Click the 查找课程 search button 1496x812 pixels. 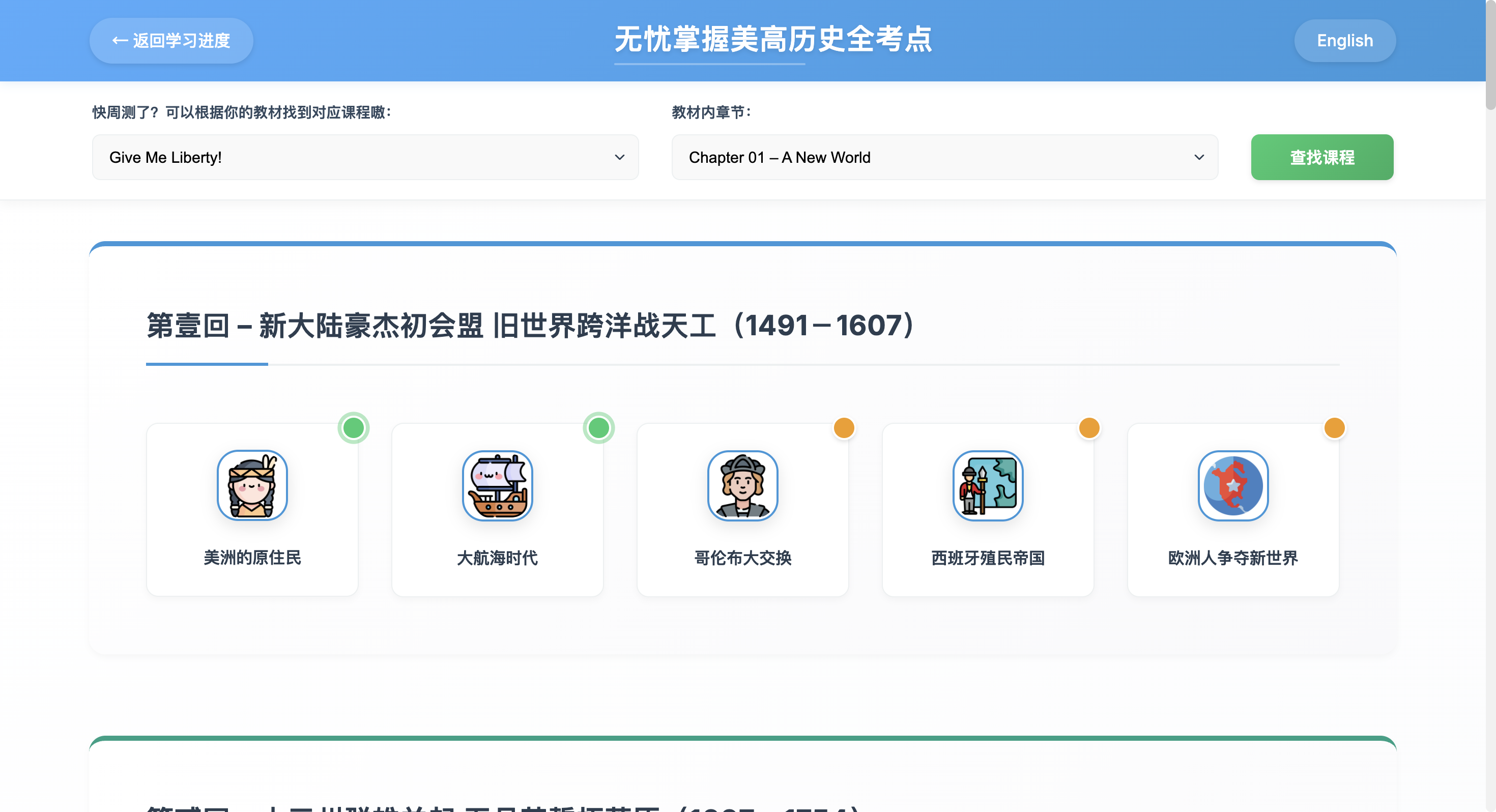1322,157
